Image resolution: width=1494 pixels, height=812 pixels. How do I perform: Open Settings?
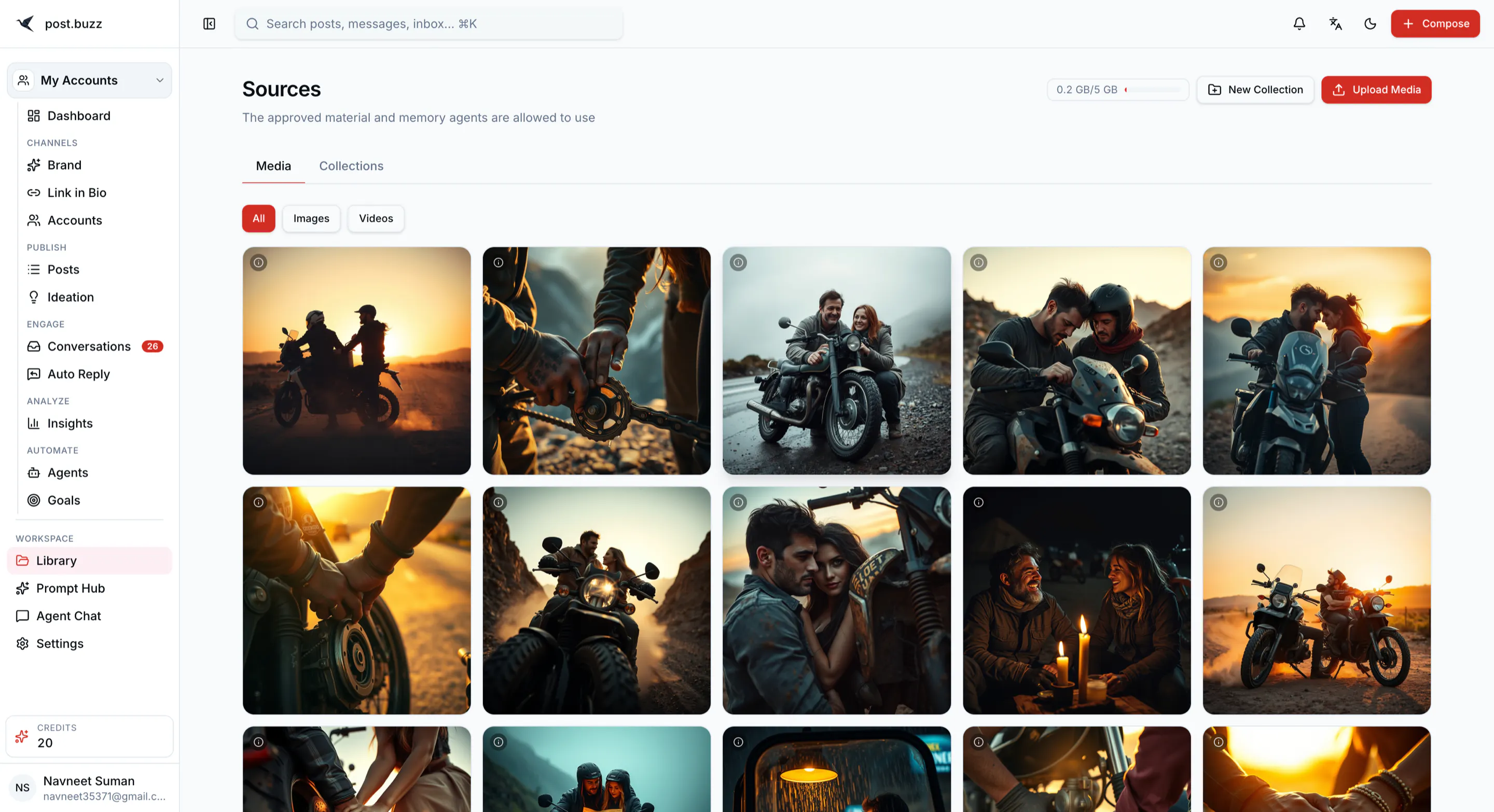89,643
